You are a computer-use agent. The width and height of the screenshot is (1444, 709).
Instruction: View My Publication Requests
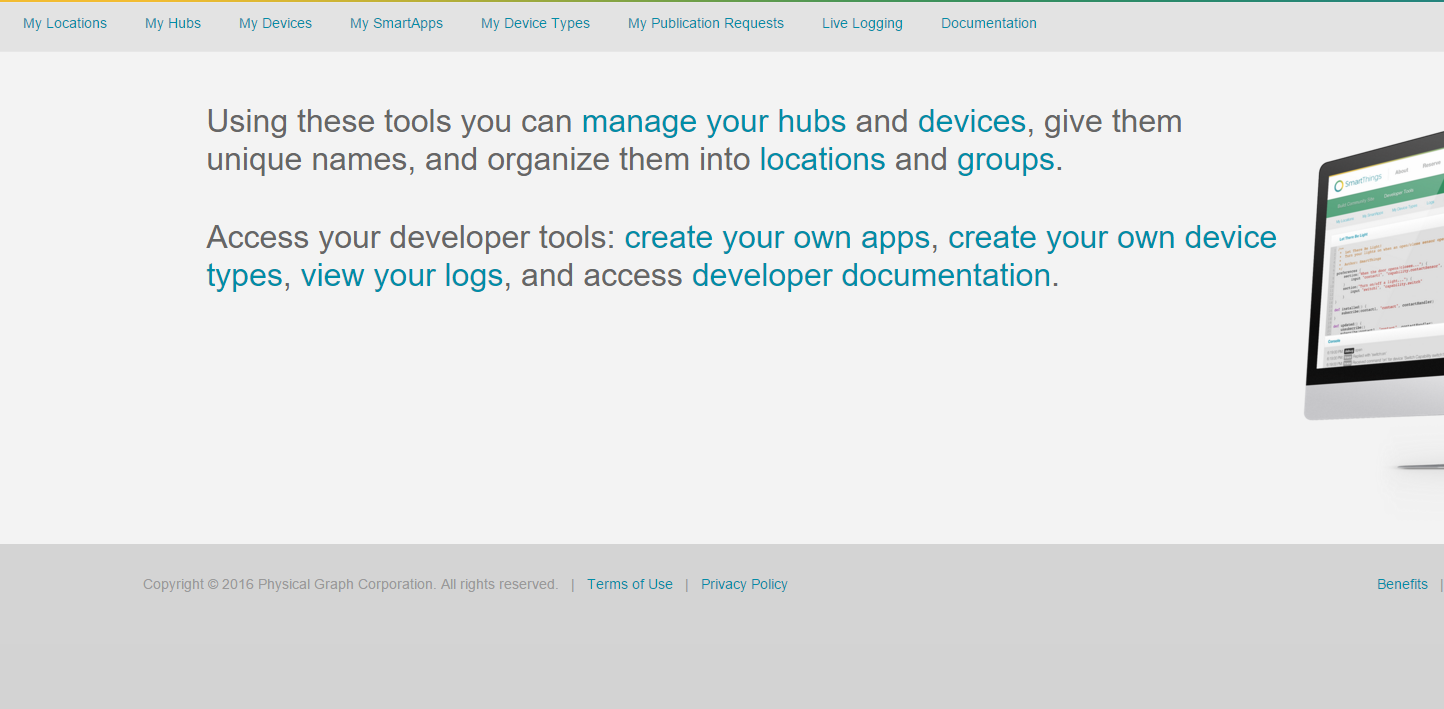pyautogui.click(x=706, y=23)
